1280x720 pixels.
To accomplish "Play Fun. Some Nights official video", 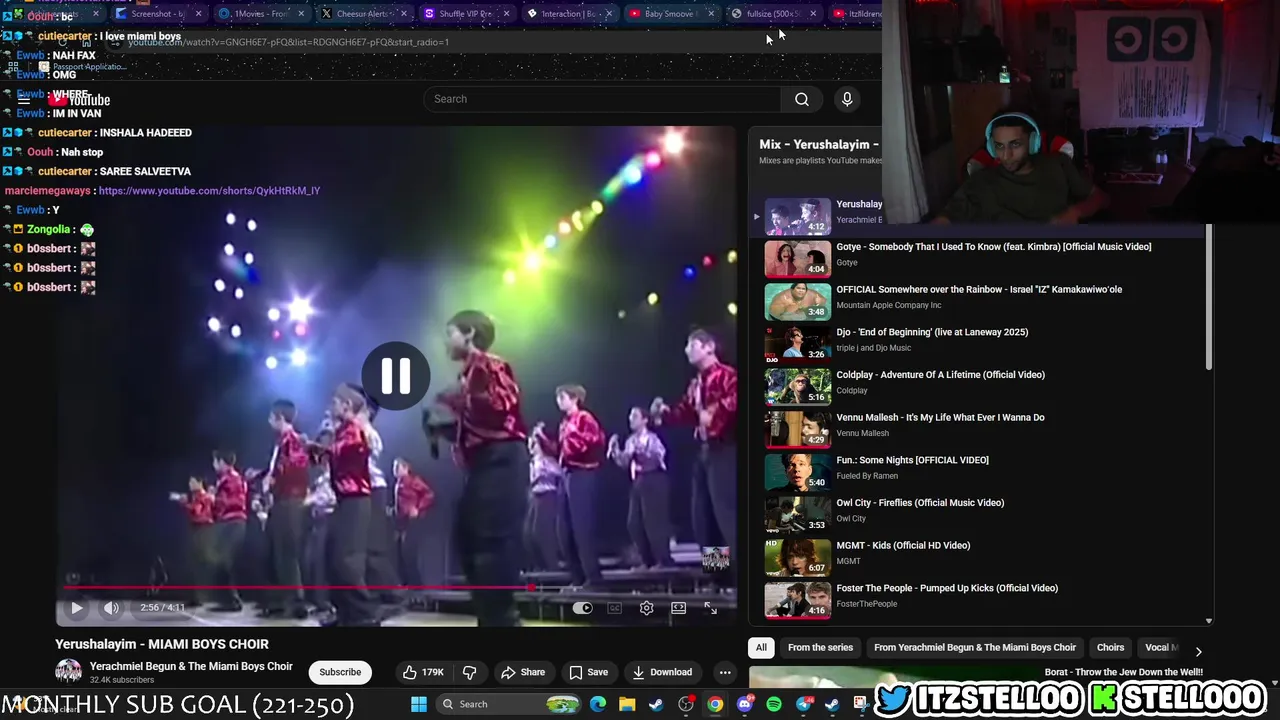I will (980, 471).
